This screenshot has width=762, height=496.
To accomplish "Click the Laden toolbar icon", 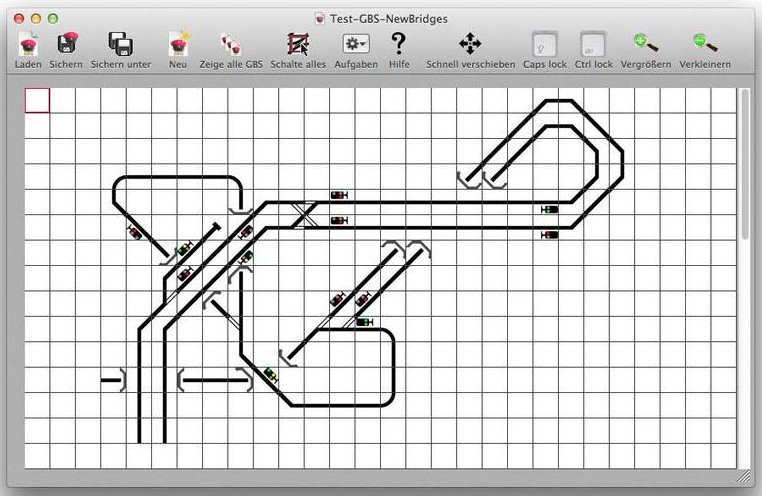I will click(28, 44).
